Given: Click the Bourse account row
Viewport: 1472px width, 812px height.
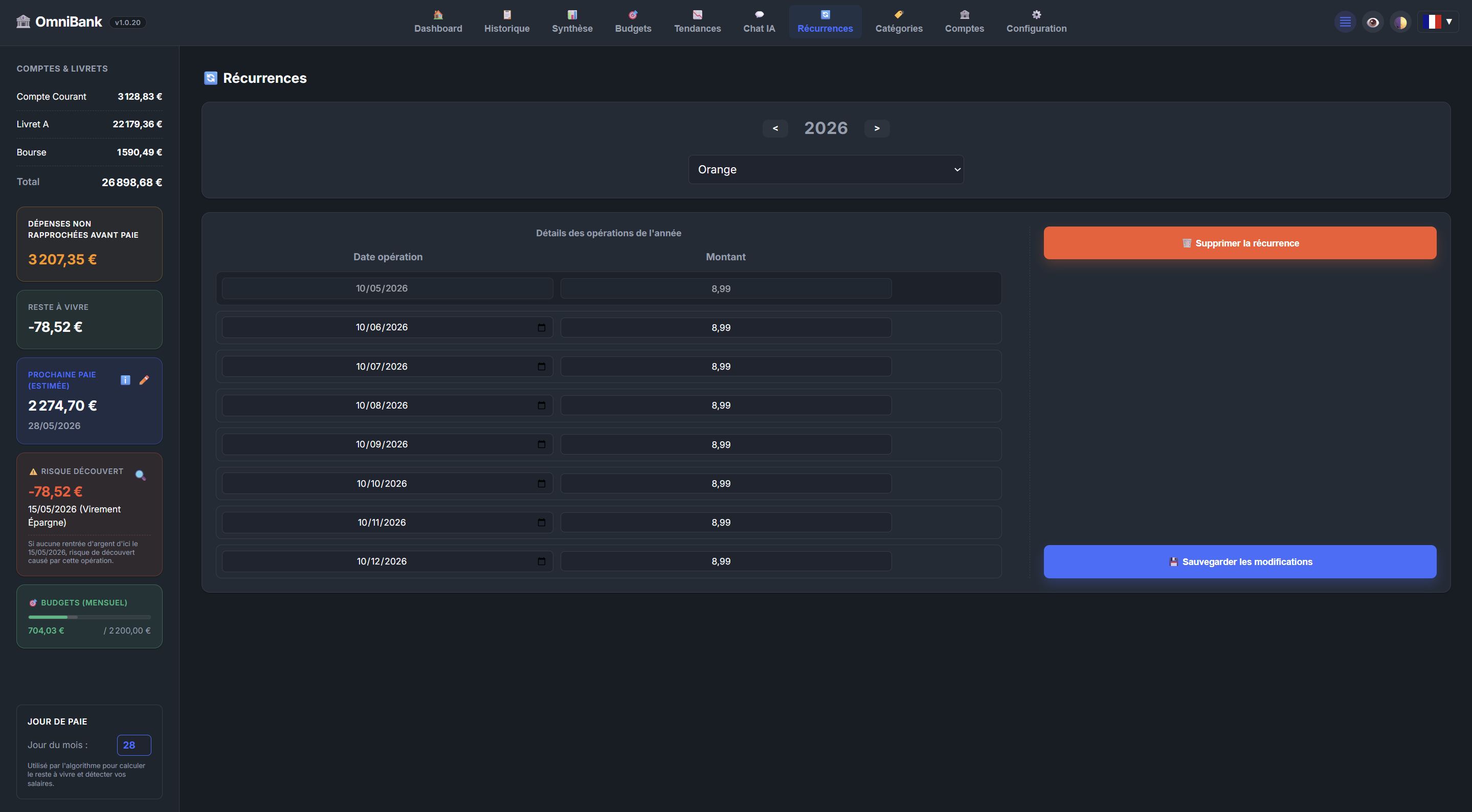Looking at the screenshot, I should click(89, 152).
